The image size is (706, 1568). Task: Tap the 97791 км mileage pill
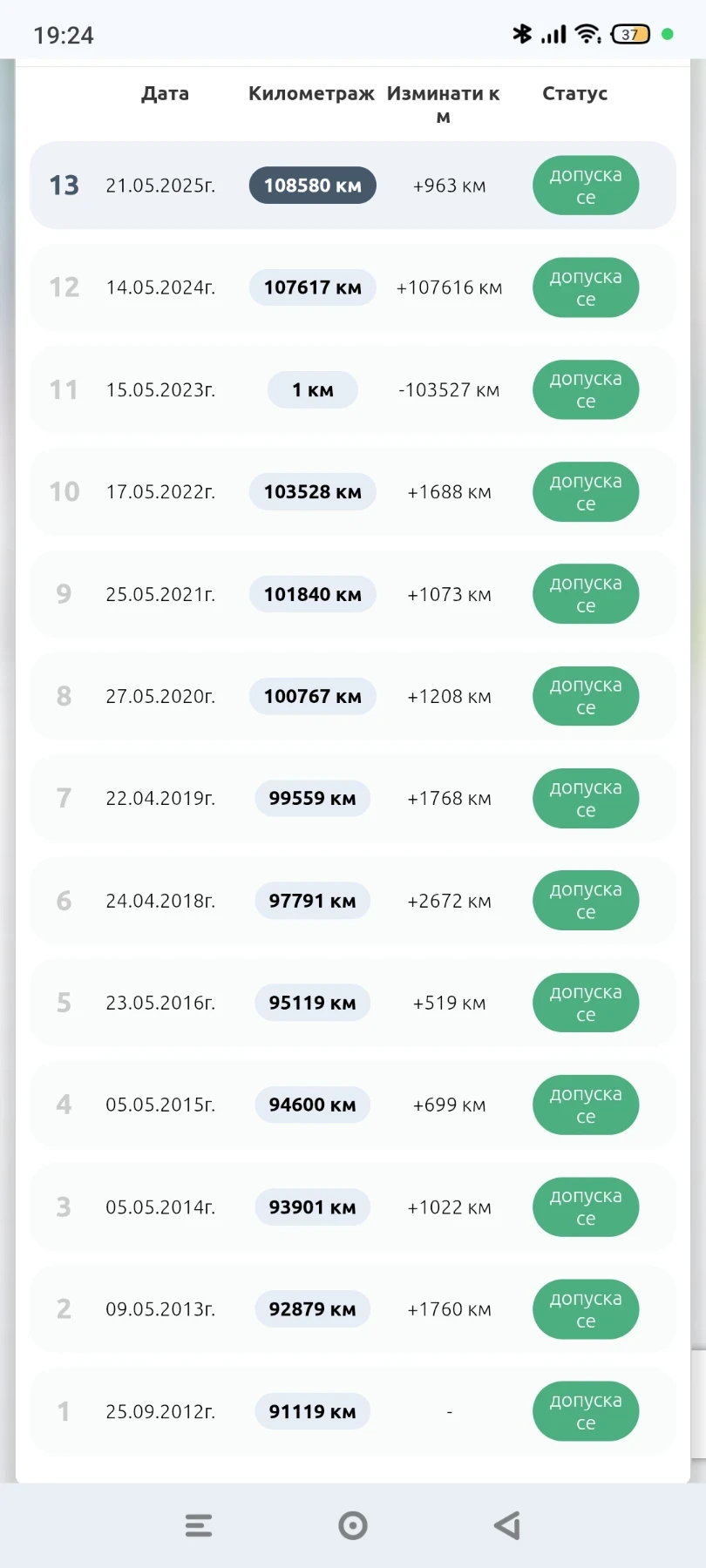coord(313,901)
